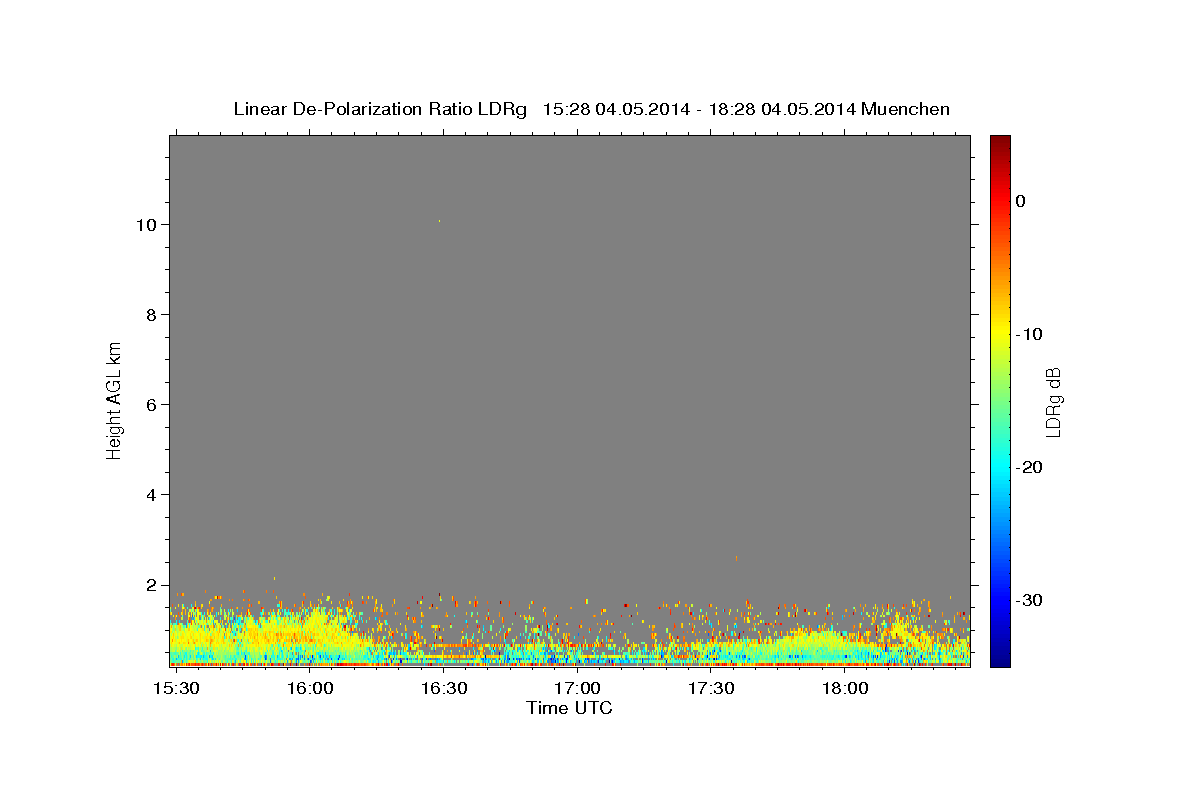Viewport: 1200px width, 800px height.
Task: Click the '17:00' time tick label
Action: (x=577, y=689)
